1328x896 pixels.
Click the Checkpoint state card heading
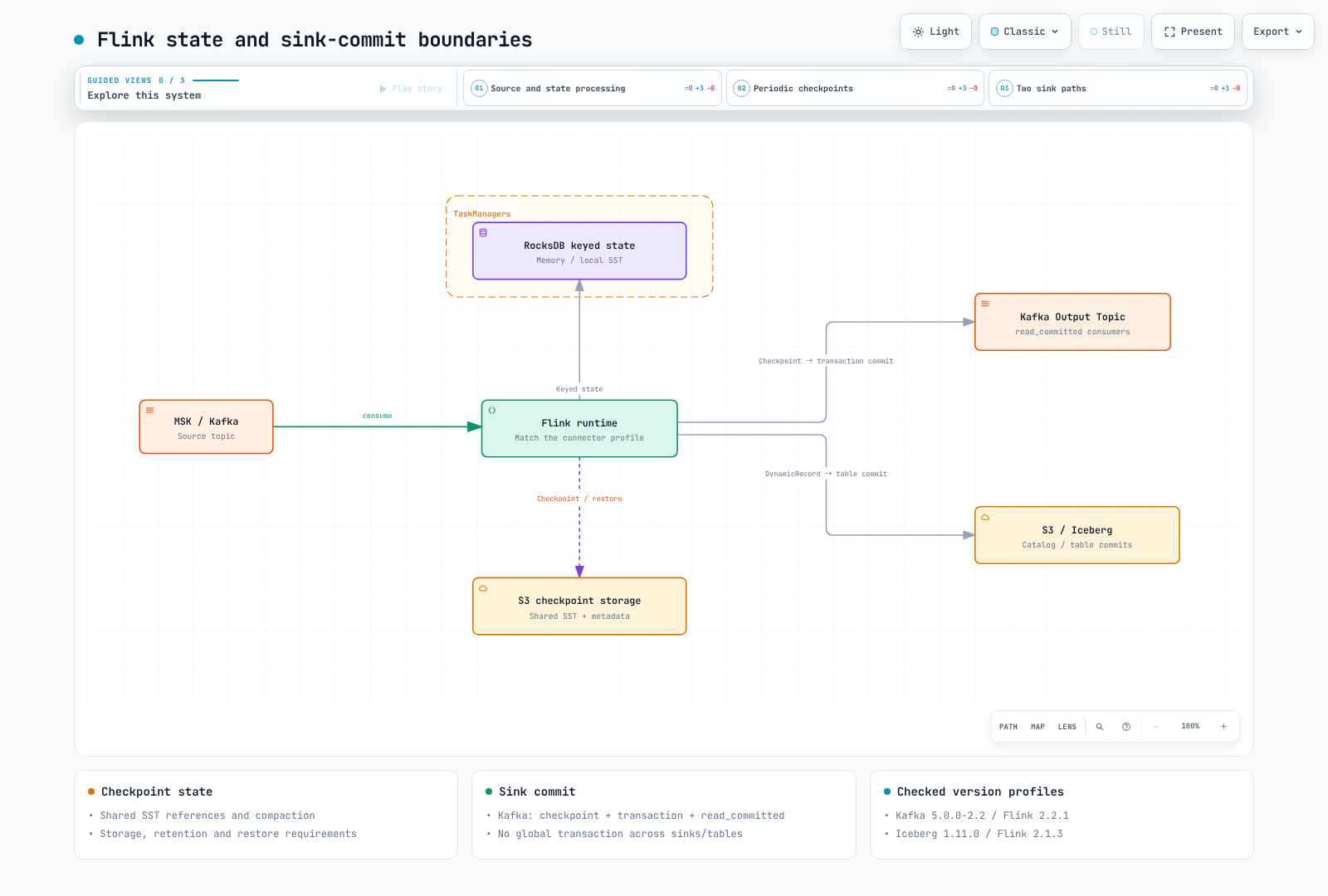157,791
